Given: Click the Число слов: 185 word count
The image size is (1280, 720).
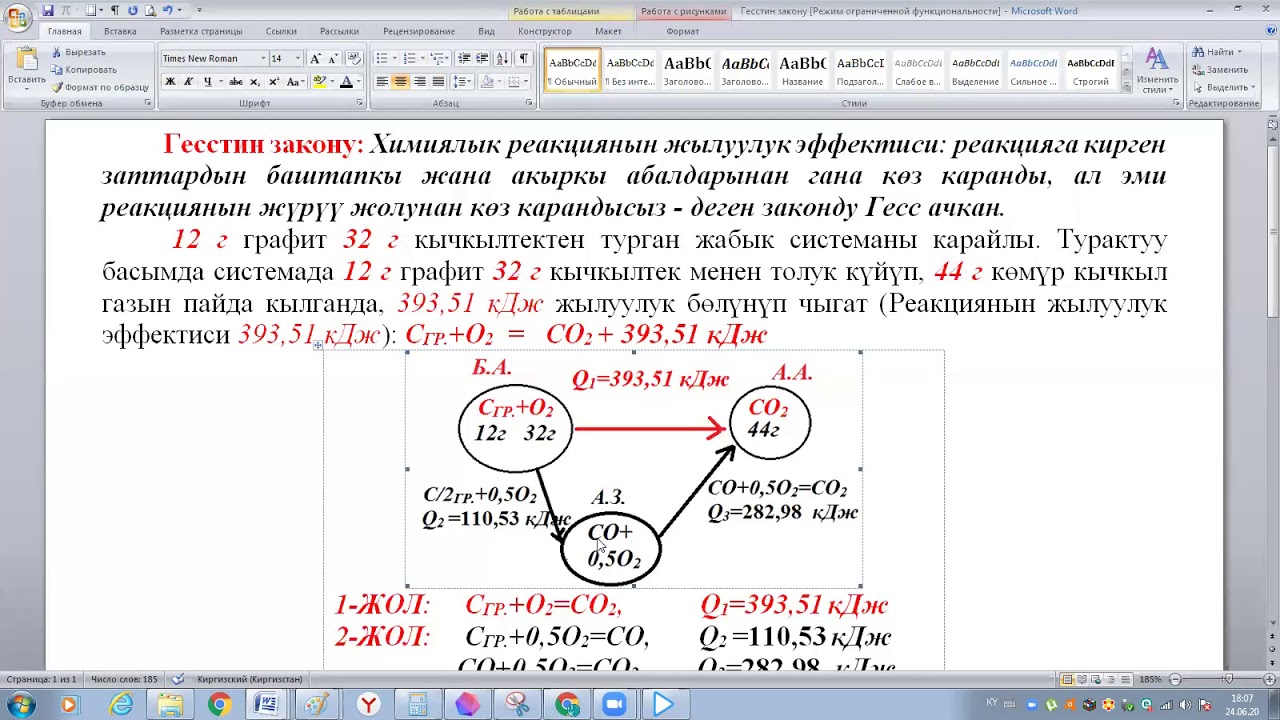Looking at the screenshot, I should click(124, 680).
